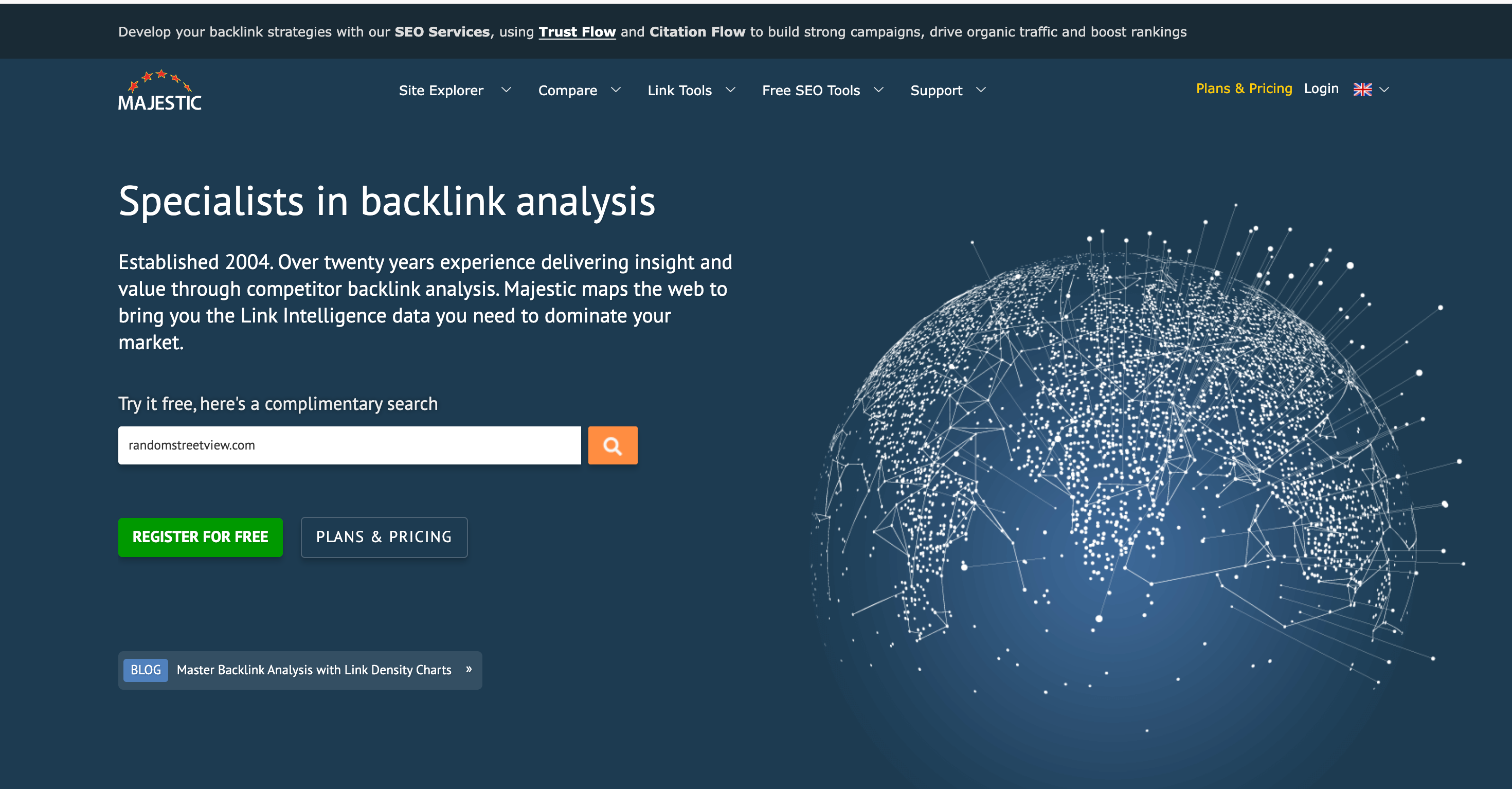Open the Site Explorer menu
1512x789 pixels.
coord(441,91)
